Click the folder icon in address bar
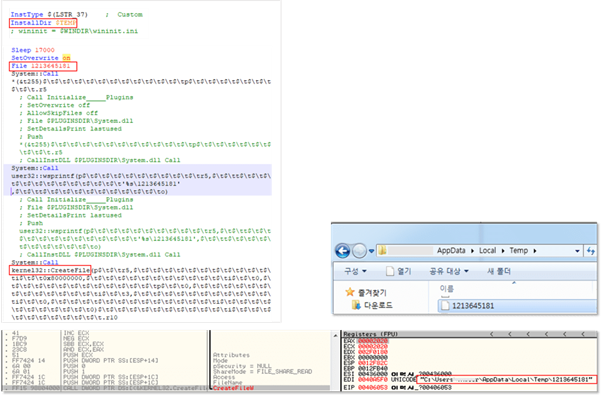The width and height of the screenshot is (602, 396). (382, 251)
